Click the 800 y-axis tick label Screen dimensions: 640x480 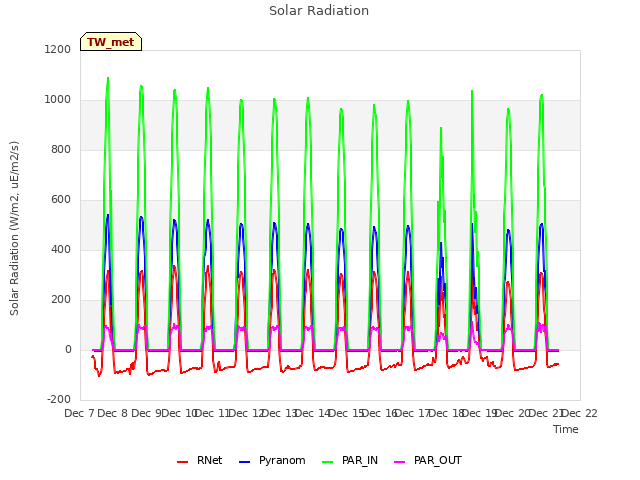click(61, 149)
